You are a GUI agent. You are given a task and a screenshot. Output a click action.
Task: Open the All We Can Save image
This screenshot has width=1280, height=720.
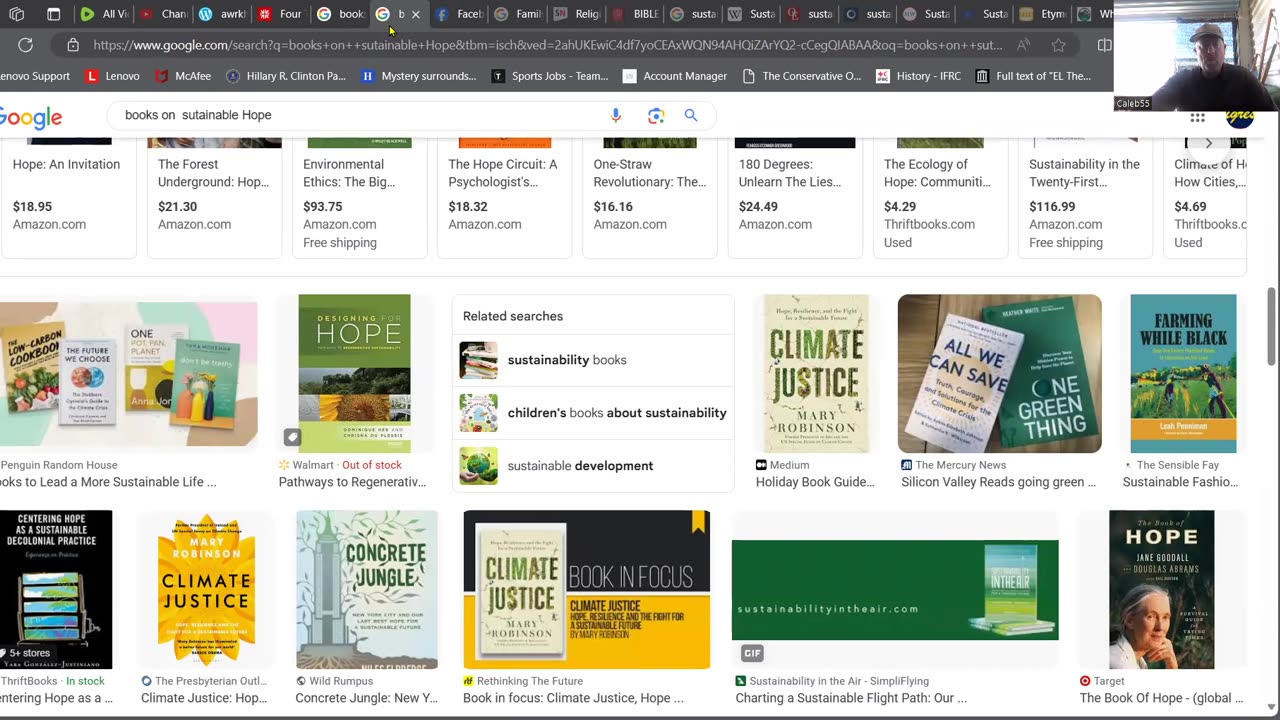[999, 373]
